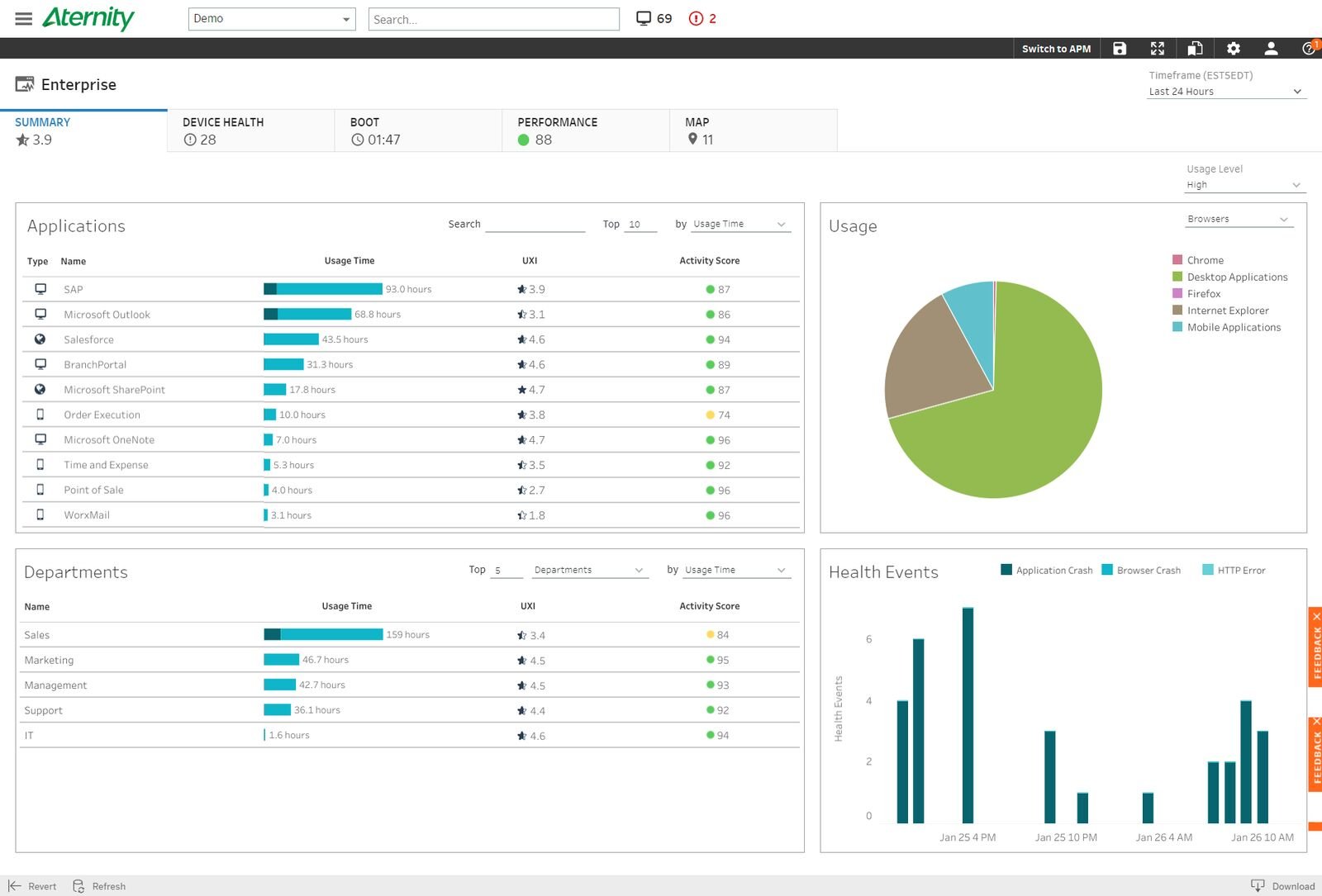This screenshot has height=896, width=1322.
Task: Click the Browser Crash legend label
Action: point(1148,571)
